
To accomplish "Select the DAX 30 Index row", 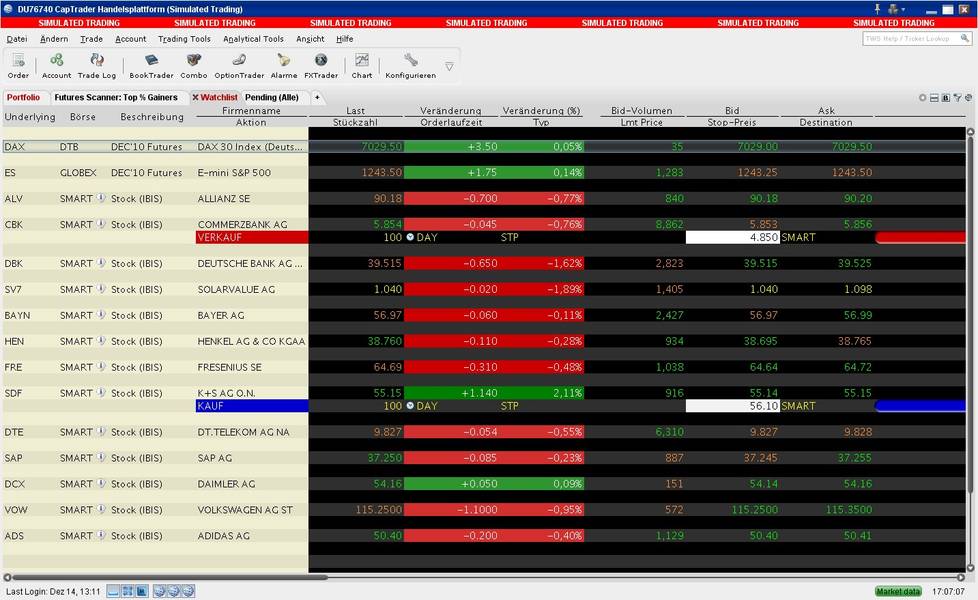I will coord(484,147).
